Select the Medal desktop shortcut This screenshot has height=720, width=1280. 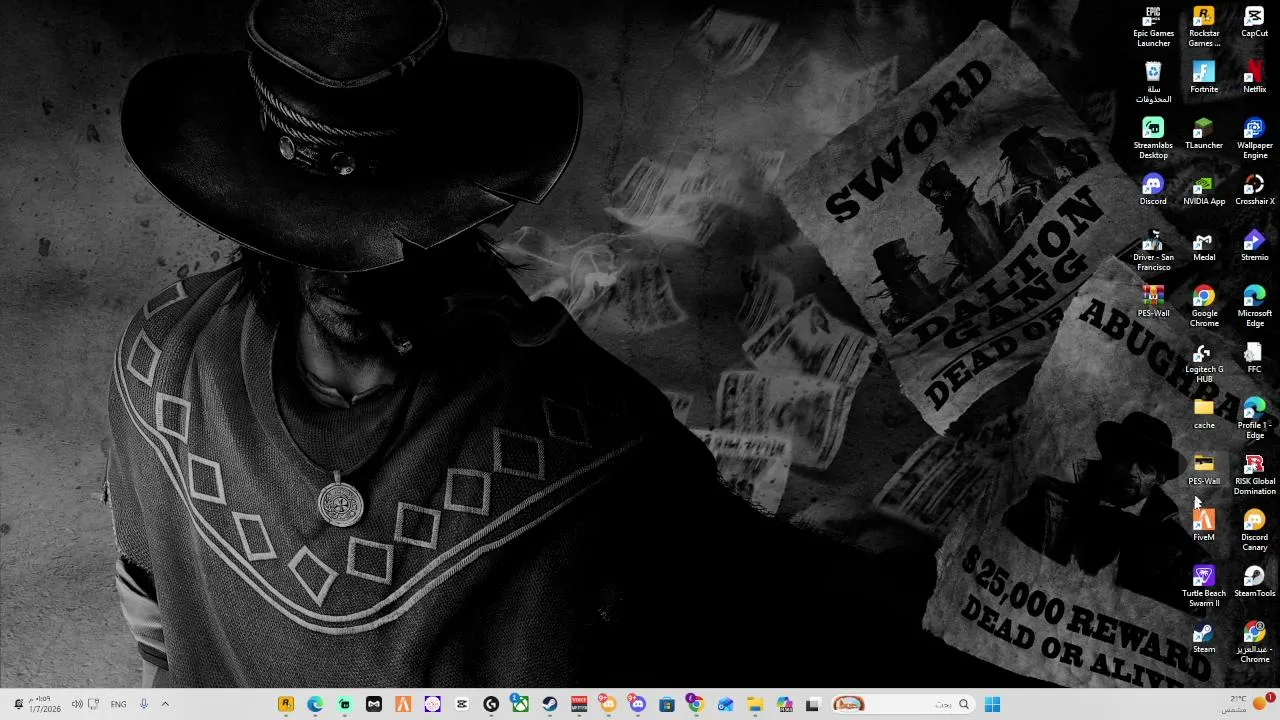coord(1204,246)
